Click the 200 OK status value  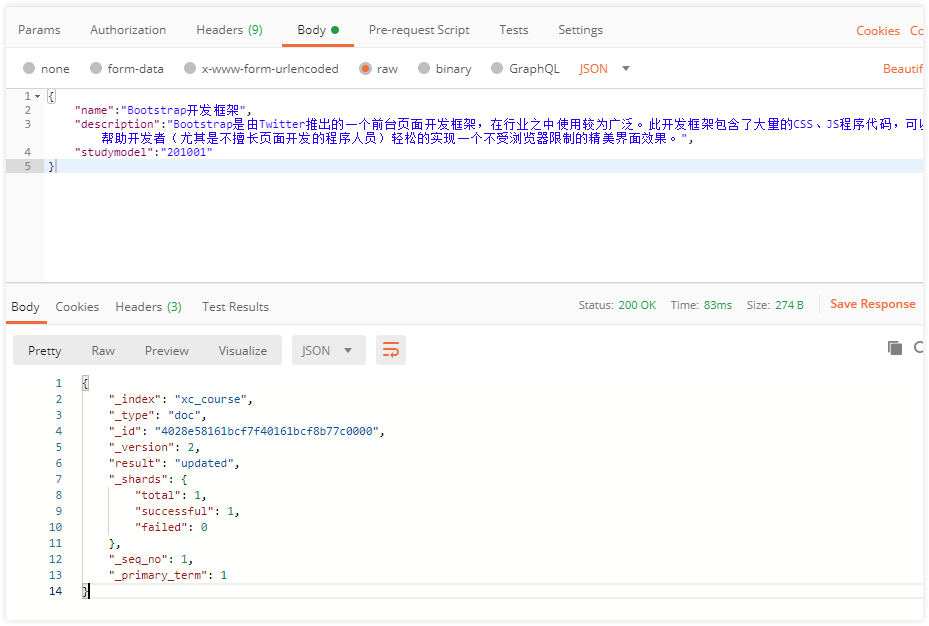pos(637,305)
